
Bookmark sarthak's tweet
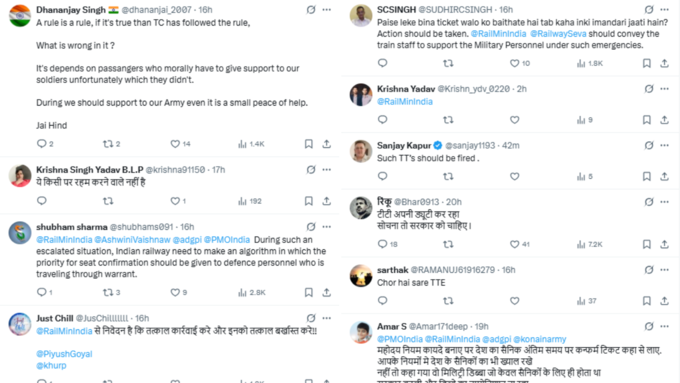point(646,301)
